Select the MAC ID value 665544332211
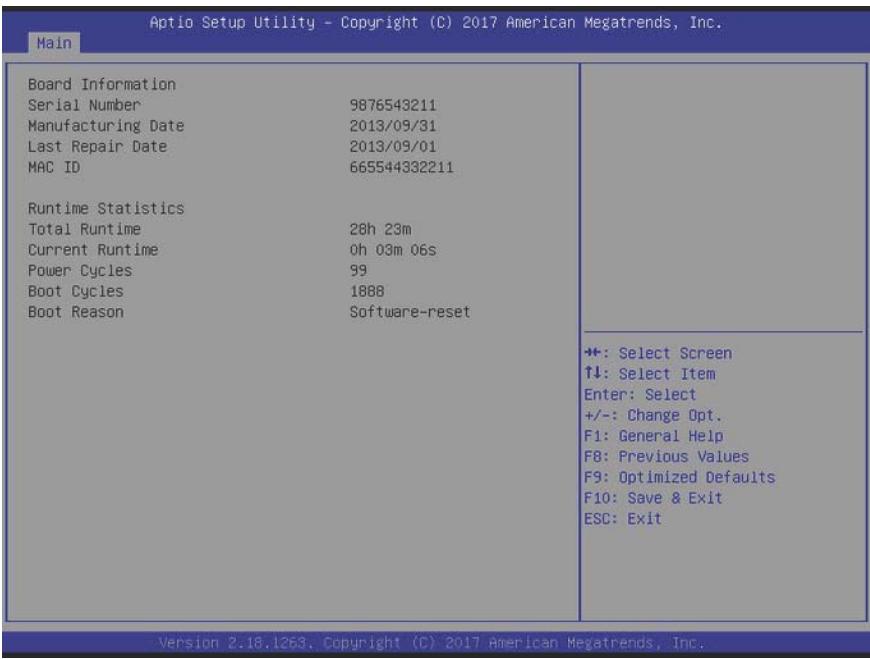Viewport: 870px width, 659px height. coord(401,167)
